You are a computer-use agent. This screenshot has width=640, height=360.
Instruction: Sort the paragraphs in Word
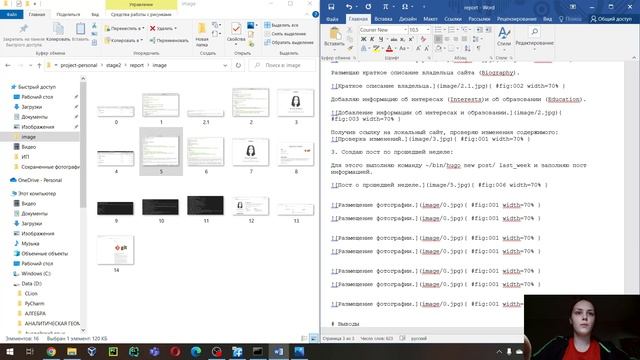click(467, 48)
